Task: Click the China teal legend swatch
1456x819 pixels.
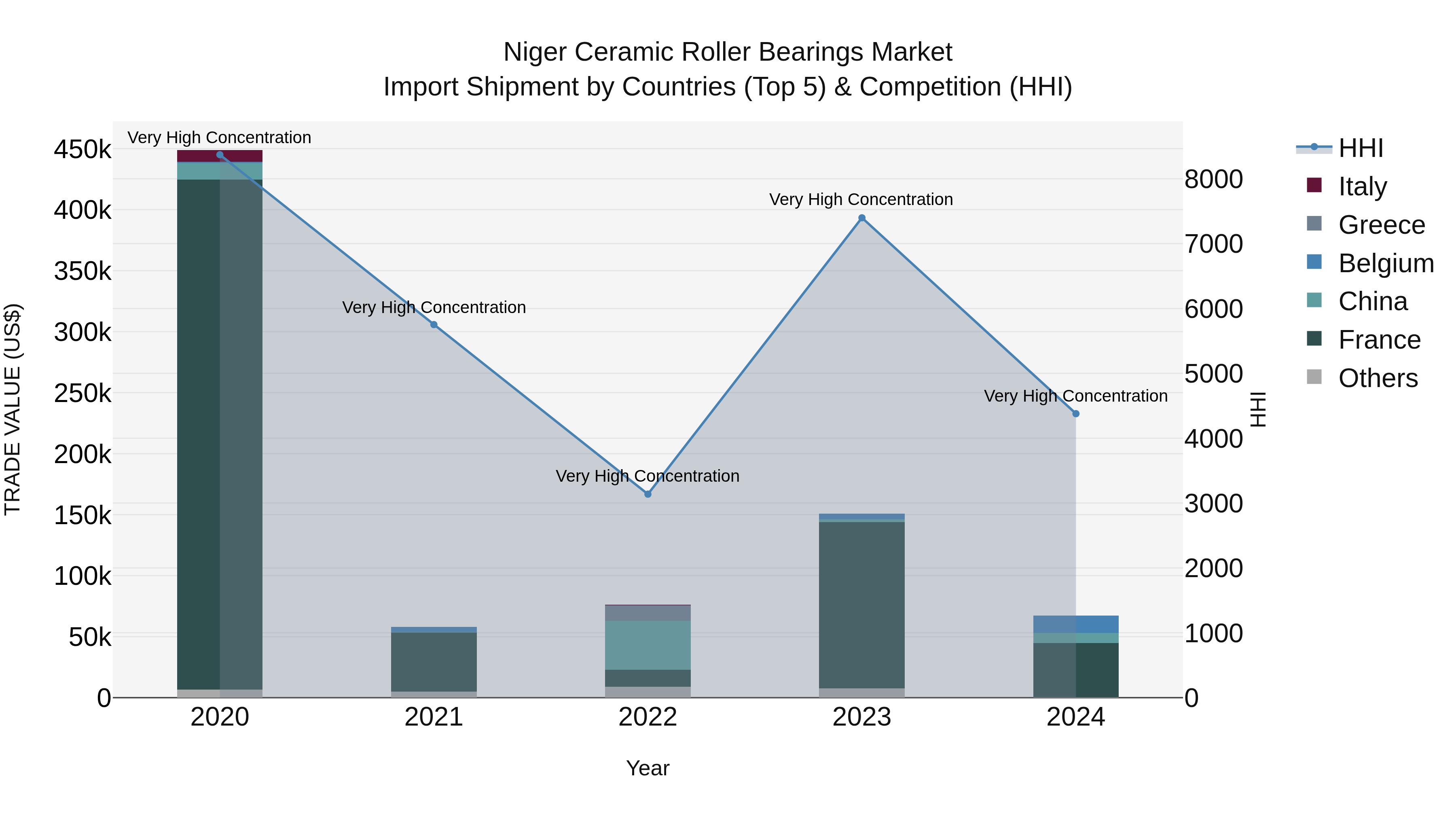Action: coord(1314,300)
